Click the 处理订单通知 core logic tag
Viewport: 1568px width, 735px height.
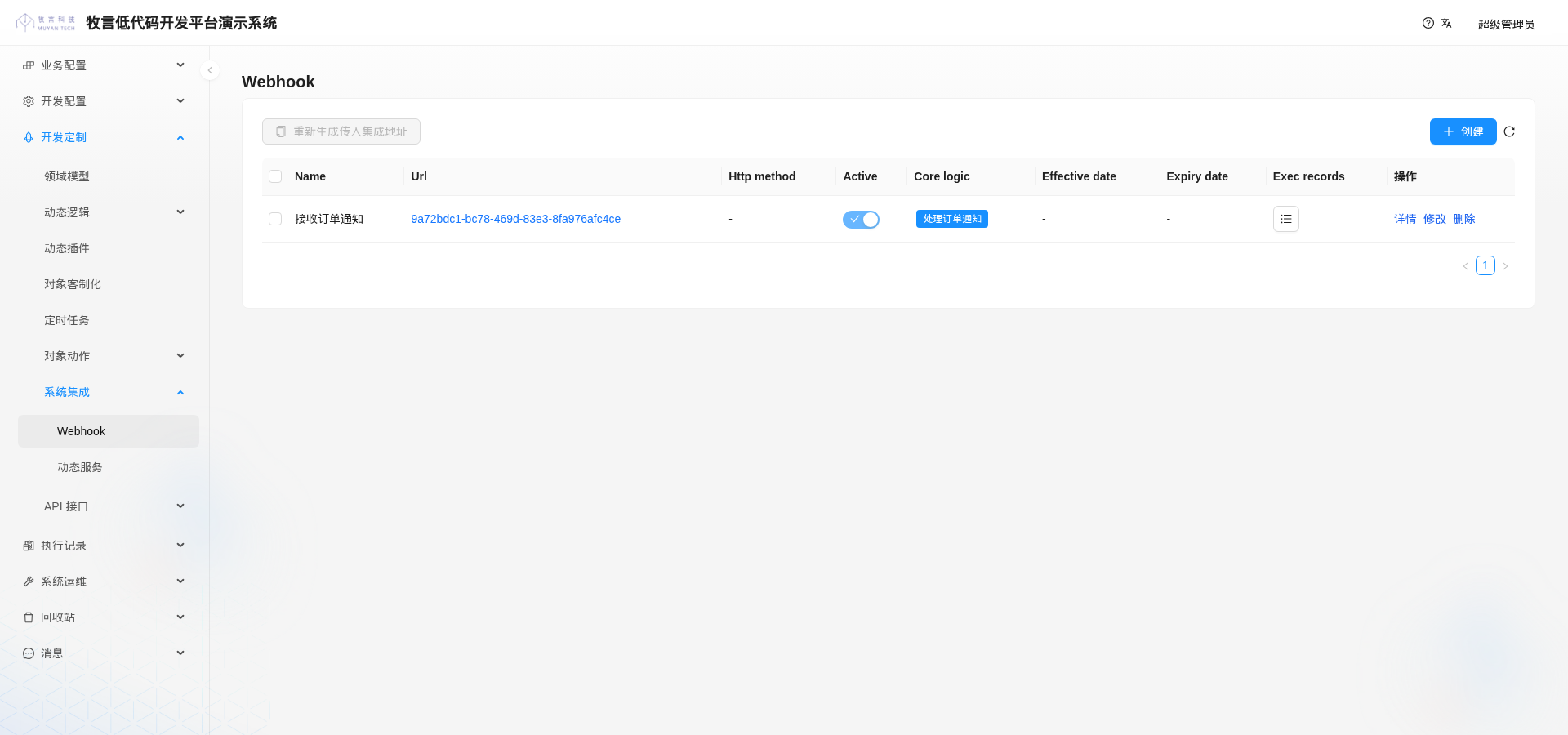point(952,219)
